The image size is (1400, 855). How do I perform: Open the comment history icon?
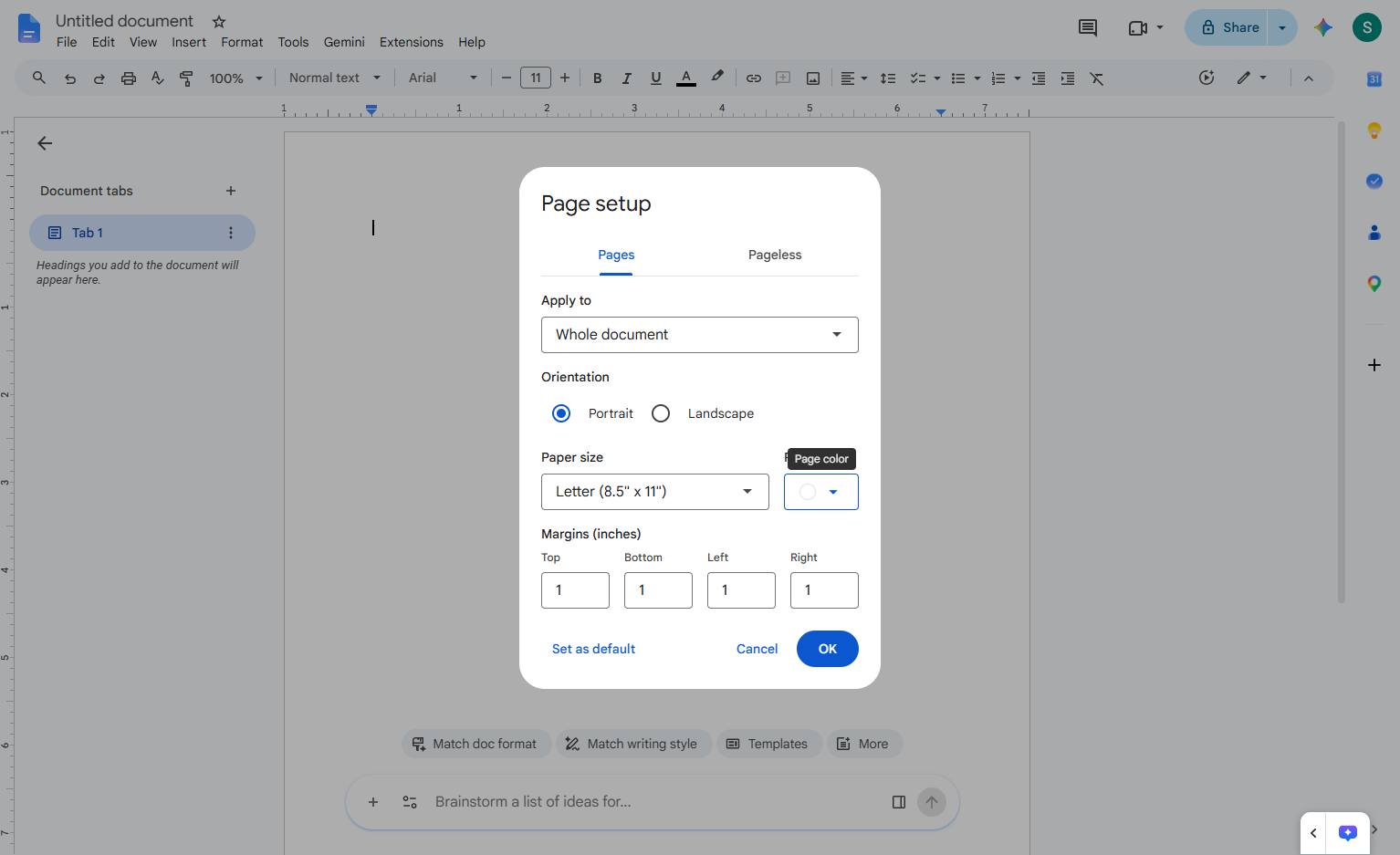[1087, 27]
